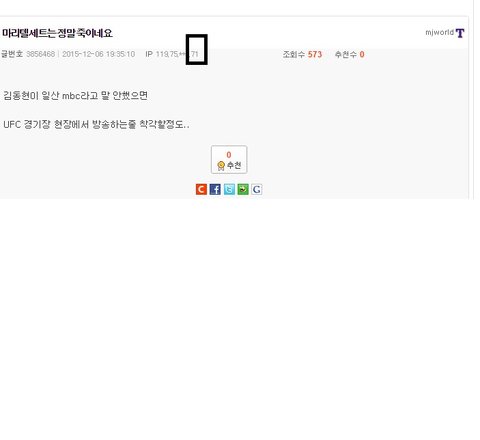The width and height of the screenshot is (480, 440).
Task: Share post on Google
Action: [x=257, y=189]
